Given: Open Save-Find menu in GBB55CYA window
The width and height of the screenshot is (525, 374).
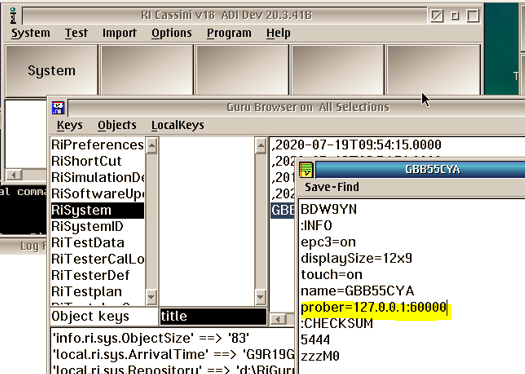Looking at the screenshot, I should [331, 187].
